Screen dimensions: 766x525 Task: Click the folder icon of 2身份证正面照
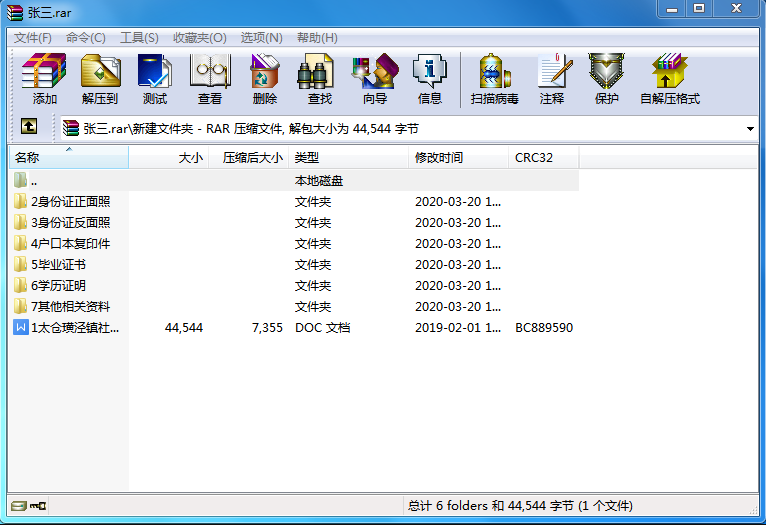coord(20,201)
